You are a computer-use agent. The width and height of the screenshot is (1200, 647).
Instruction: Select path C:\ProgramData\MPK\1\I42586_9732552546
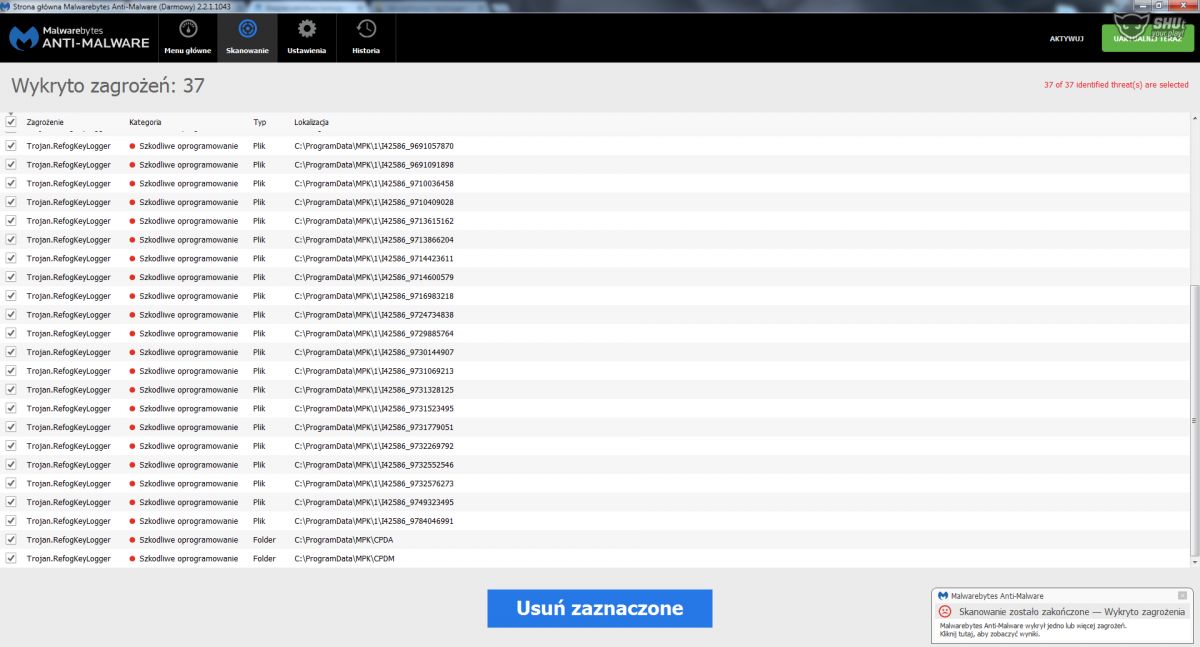[x=374, y=465]
